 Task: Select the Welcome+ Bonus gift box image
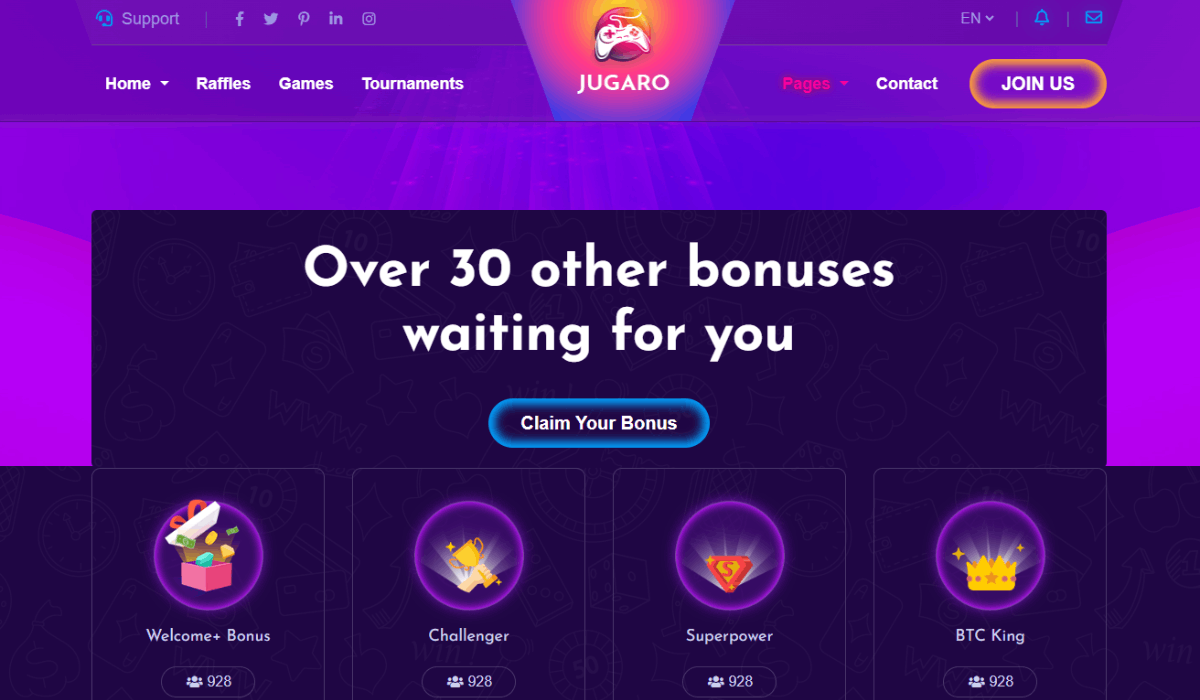click(x=208, y=556)
